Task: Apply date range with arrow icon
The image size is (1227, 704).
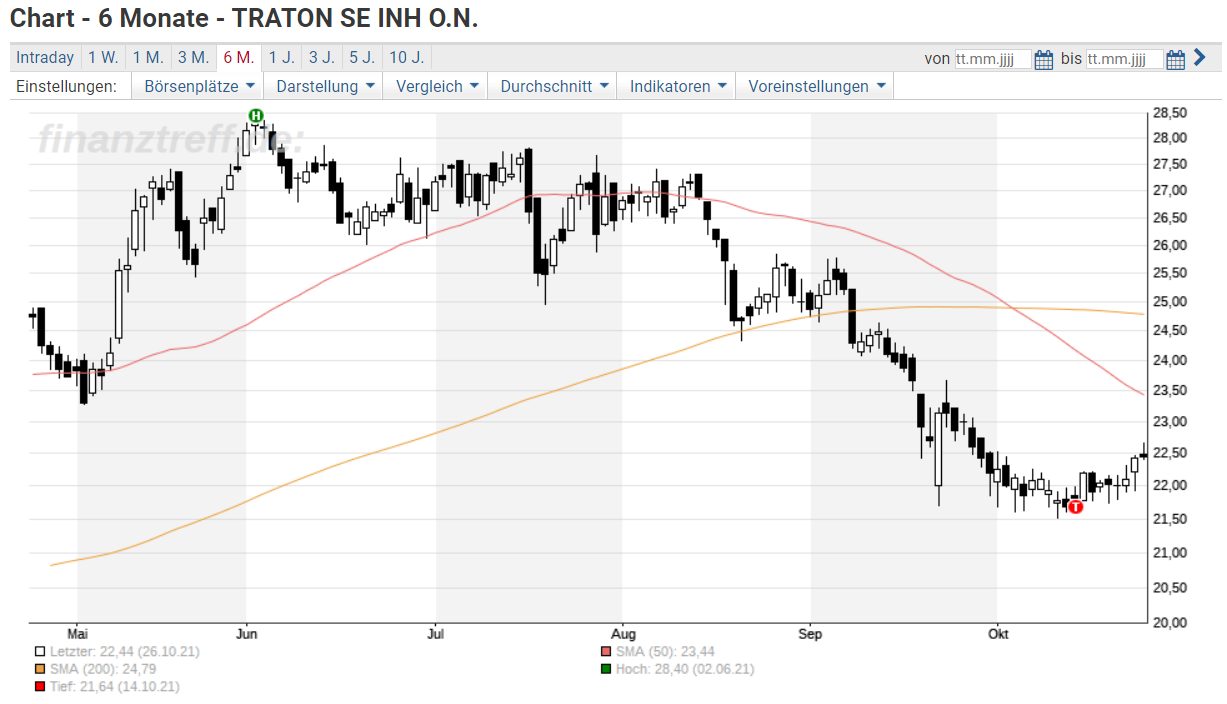Action: [1200, 58]
